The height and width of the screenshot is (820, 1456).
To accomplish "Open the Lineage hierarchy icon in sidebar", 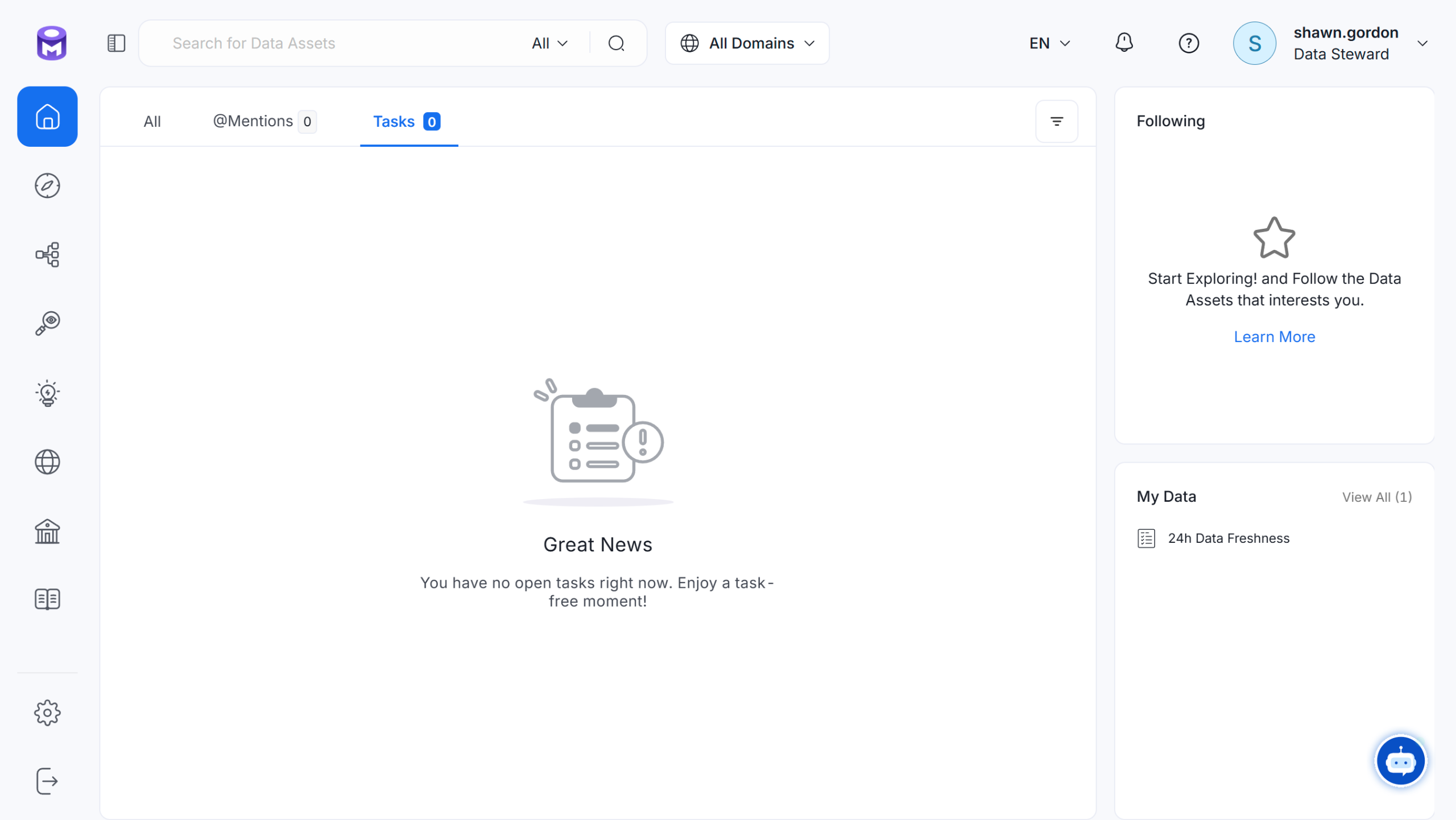I will pos(47,254).
